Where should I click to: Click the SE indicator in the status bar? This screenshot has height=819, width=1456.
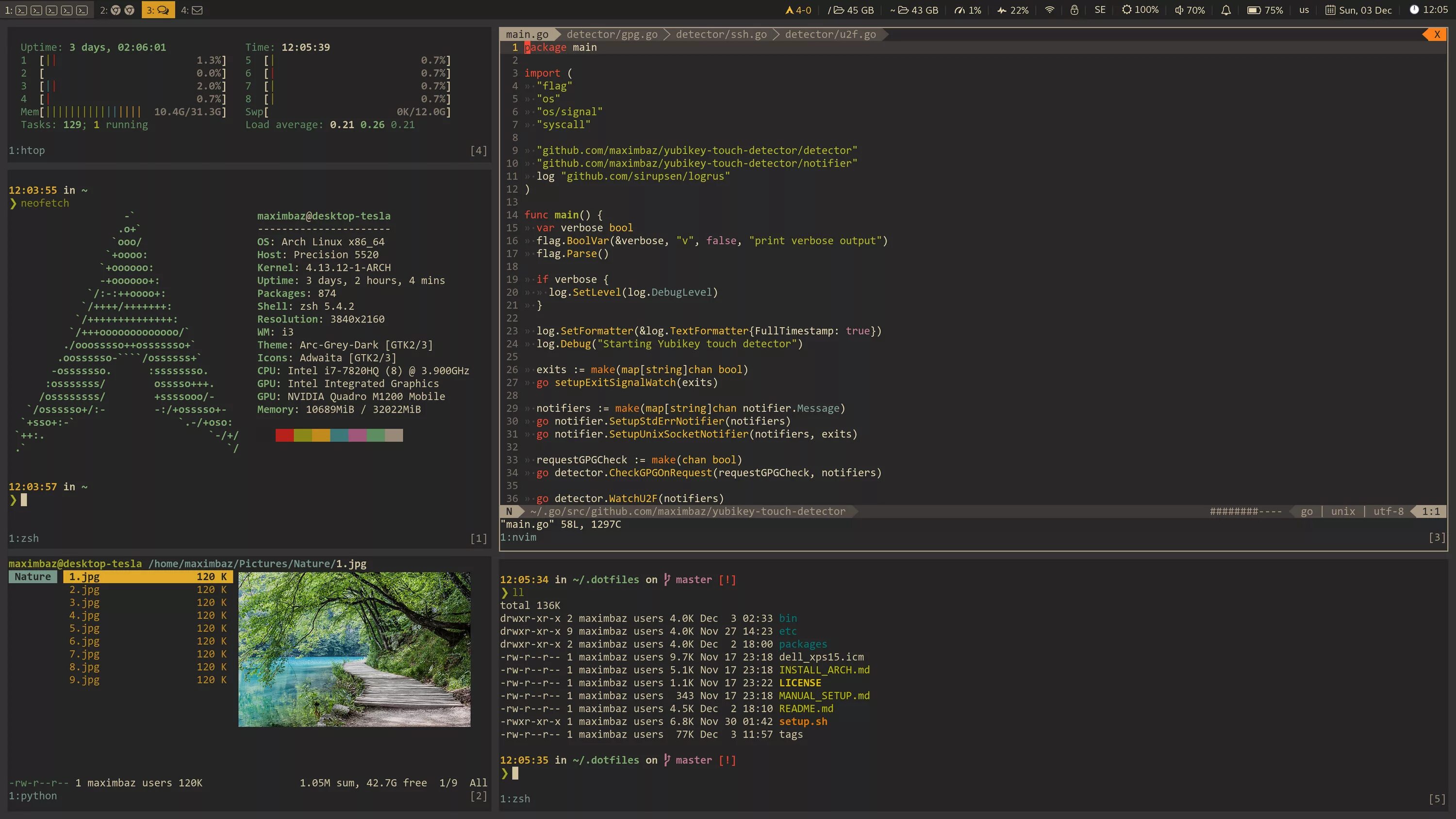pyautogui.click(x=1100, y=10)
